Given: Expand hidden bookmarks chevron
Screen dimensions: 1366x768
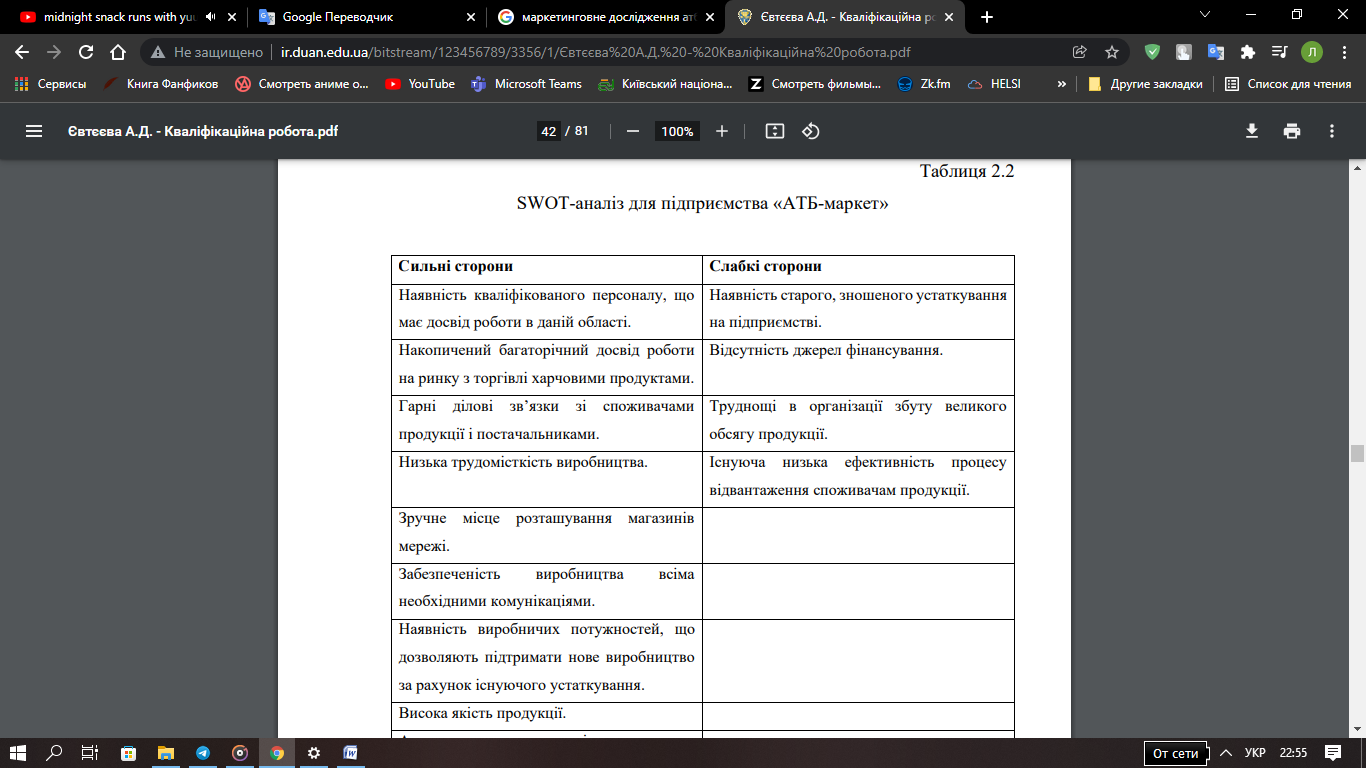Looking at the screenshot, I should [1061, 84].
